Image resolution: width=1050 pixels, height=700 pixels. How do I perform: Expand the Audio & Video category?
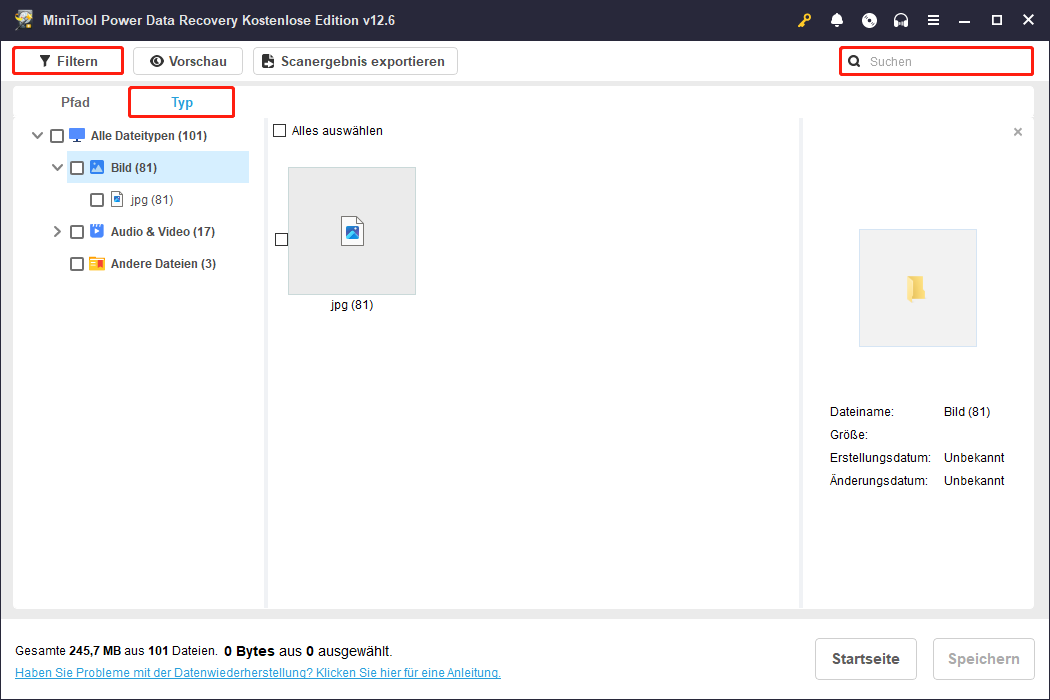(x=57, y=231)
